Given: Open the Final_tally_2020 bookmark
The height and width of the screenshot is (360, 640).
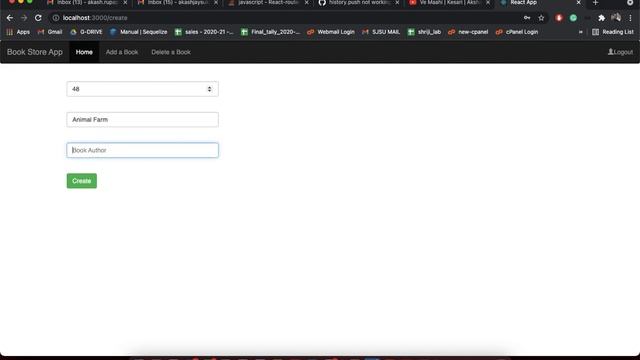Looking at the screenshot, I should [x=270, y=32].
